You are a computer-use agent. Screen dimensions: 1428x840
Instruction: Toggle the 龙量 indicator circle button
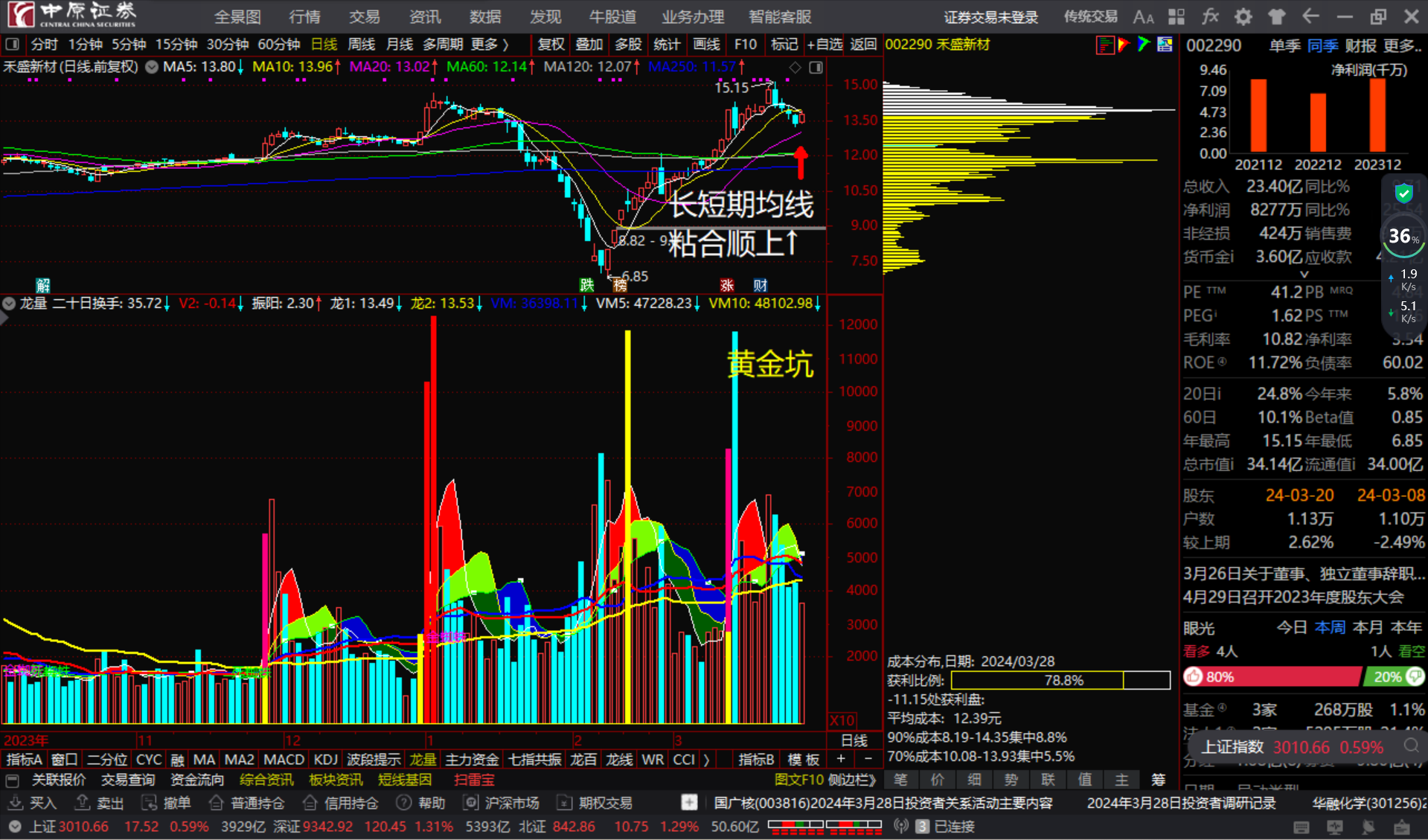(9, 304)
